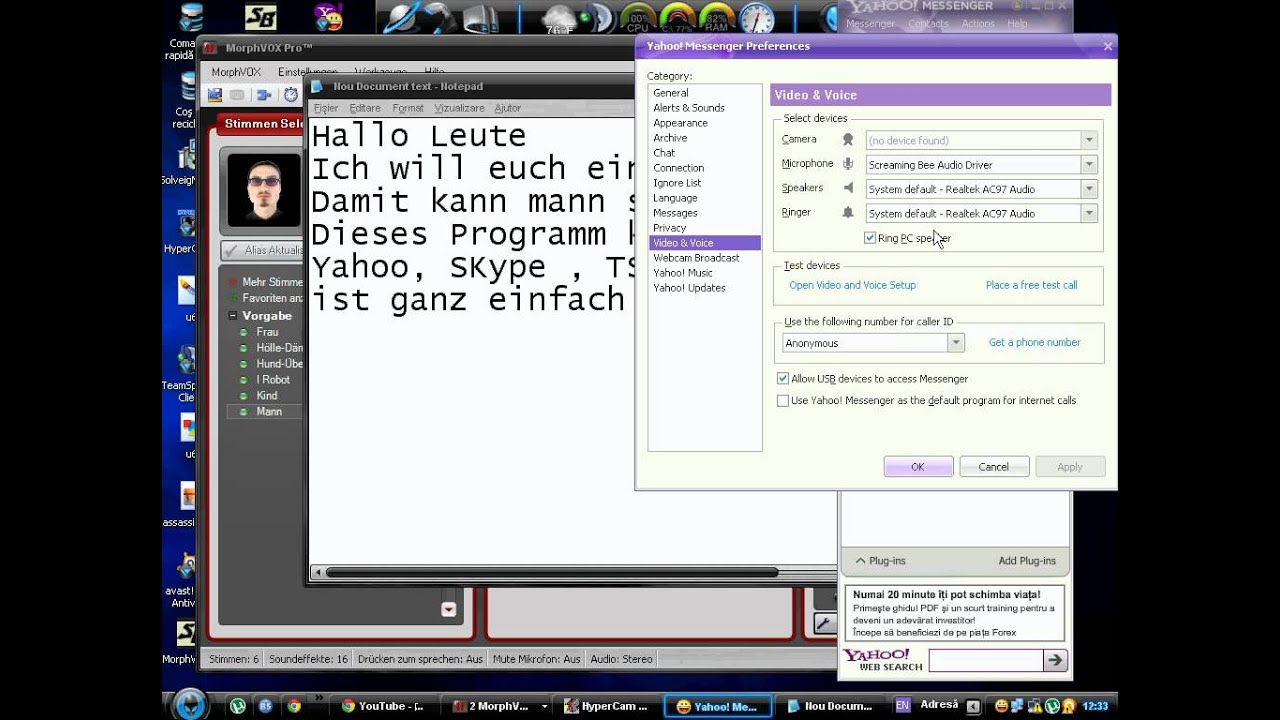Screen dimensions: 1280x720
Task: Click the wrench icon in MorphVOX panel
Action: (824, 624)
